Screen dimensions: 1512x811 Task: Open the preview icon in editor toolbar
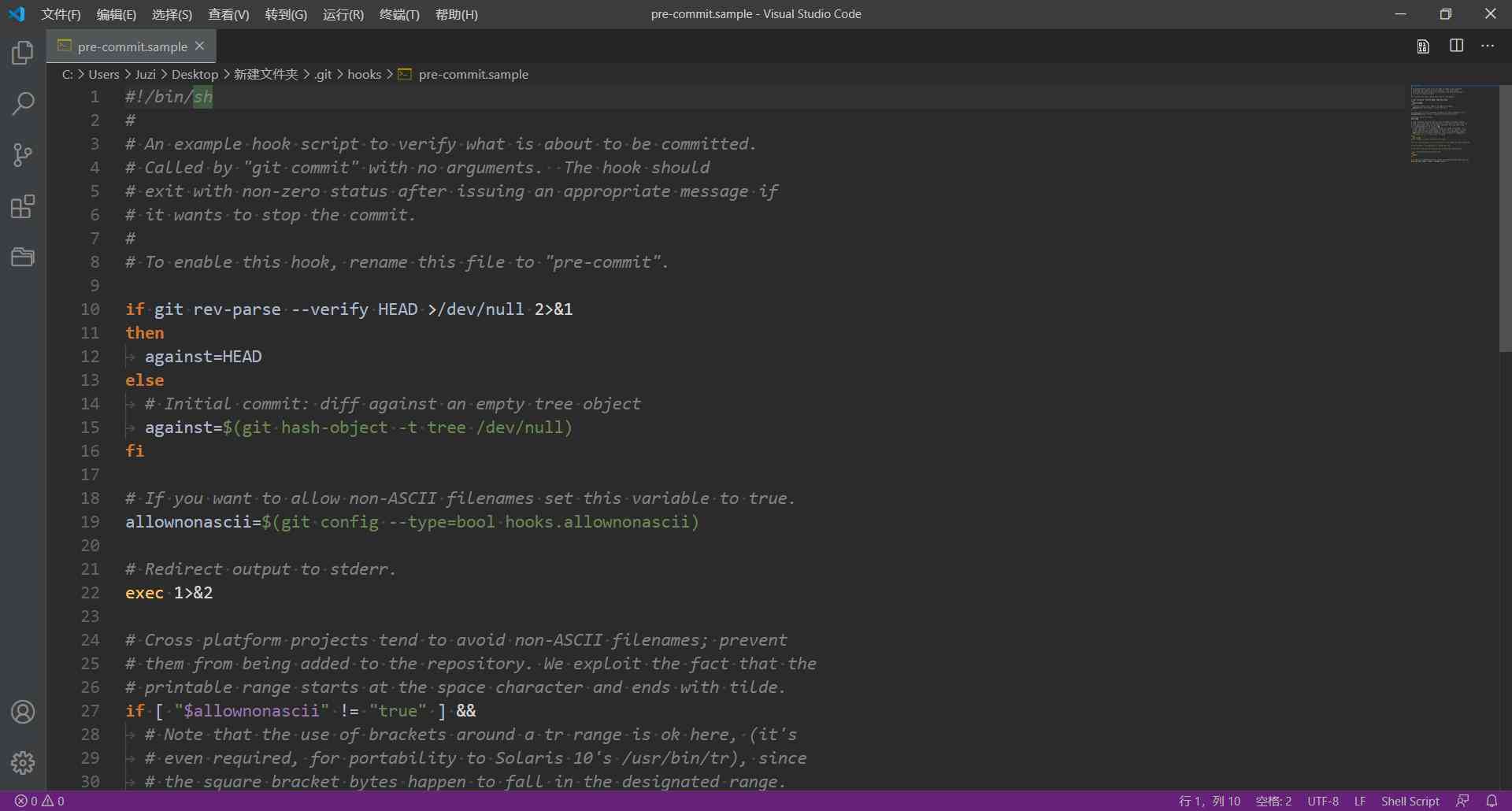pos(1423,46)
